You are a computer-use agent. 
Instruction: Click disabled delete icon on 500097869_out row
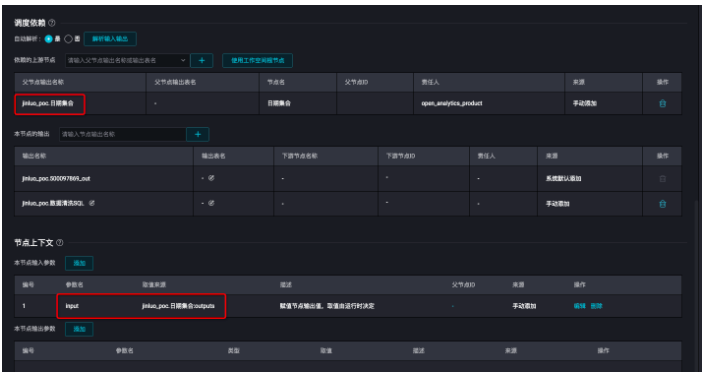tap(662, 179)
